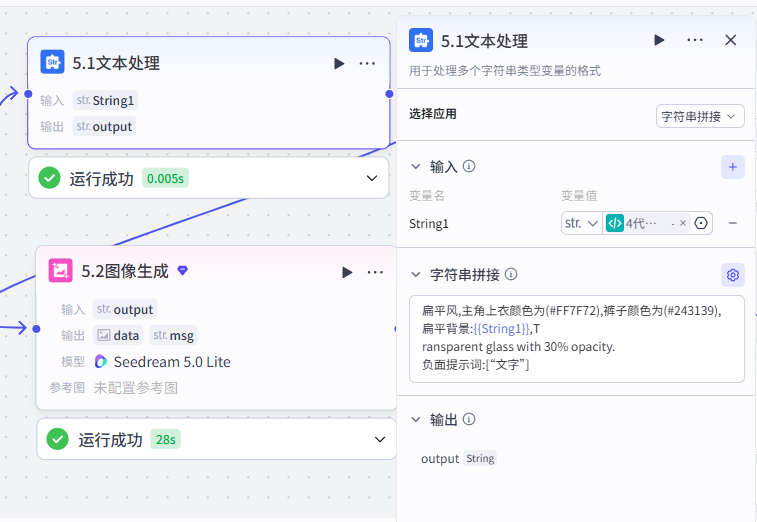Run the 5.1文本处理 node on the canvas
This screenshot has width=757, height=522.
[339, 63]
